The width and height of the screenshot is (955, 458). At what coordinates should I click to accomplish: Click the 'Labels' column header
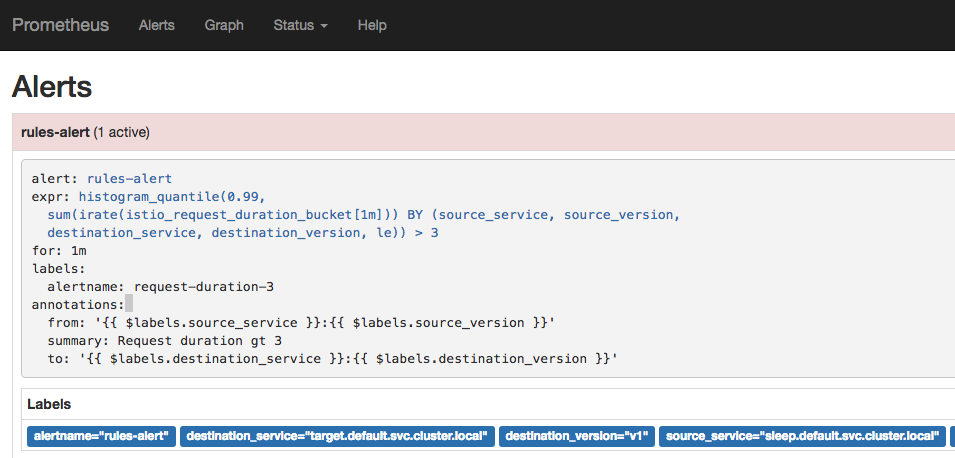(x=49, y=404)
